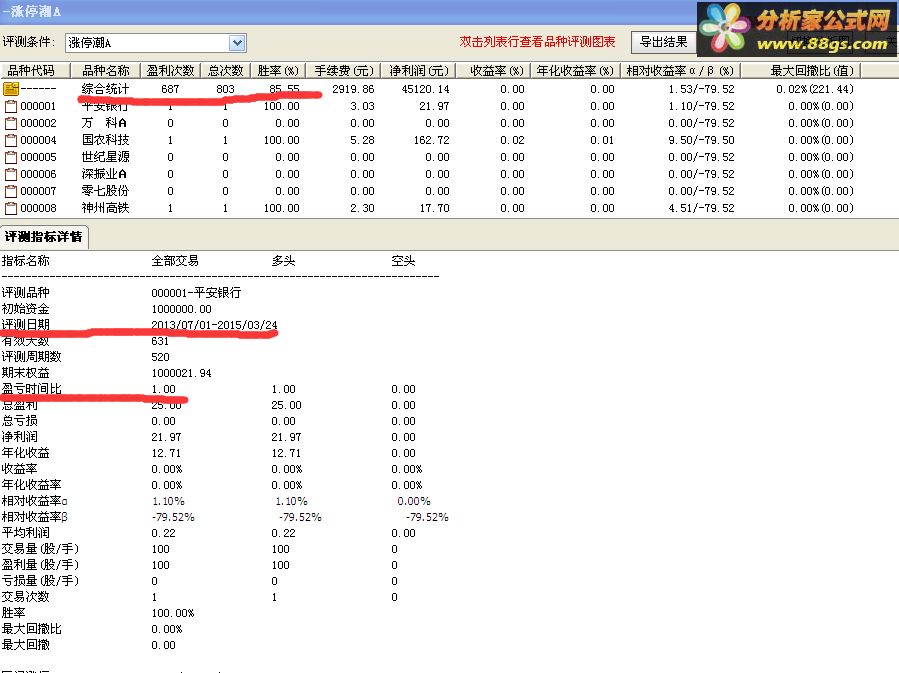Click the document icon for 000001
This screenshot has height=673, width=899.
tap(11, 106)
